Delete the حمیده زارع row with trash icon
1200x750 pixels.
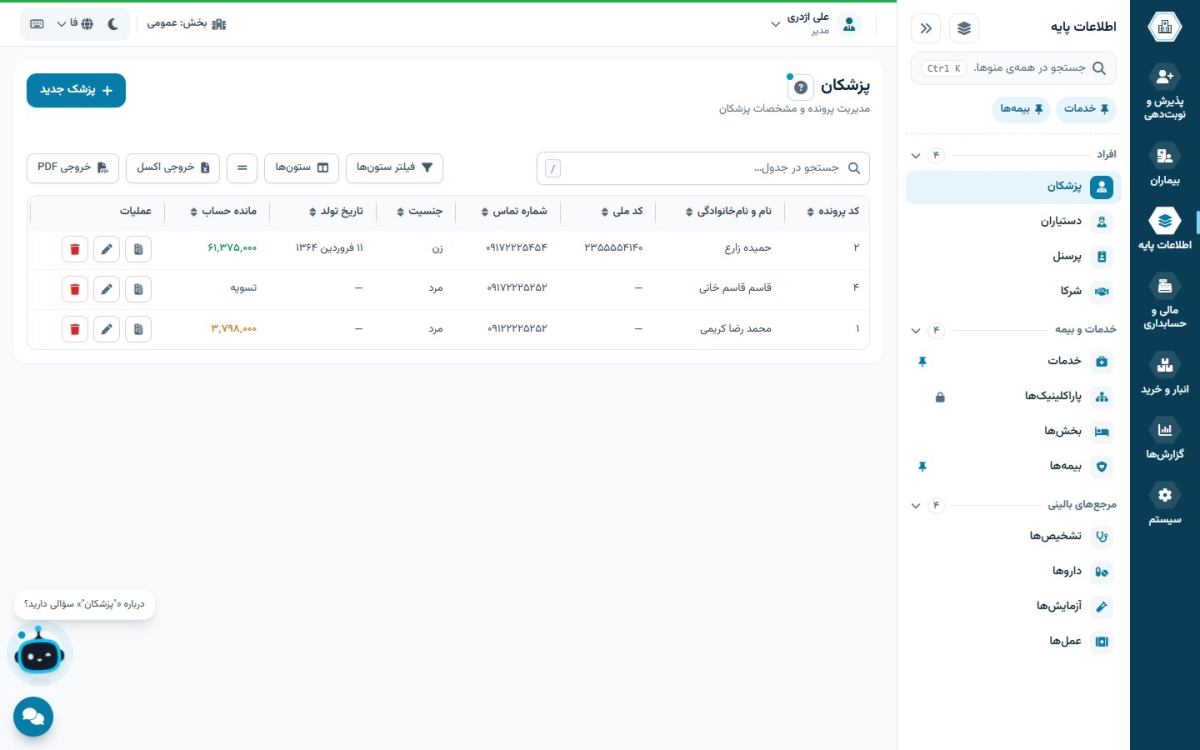(75, 248)
